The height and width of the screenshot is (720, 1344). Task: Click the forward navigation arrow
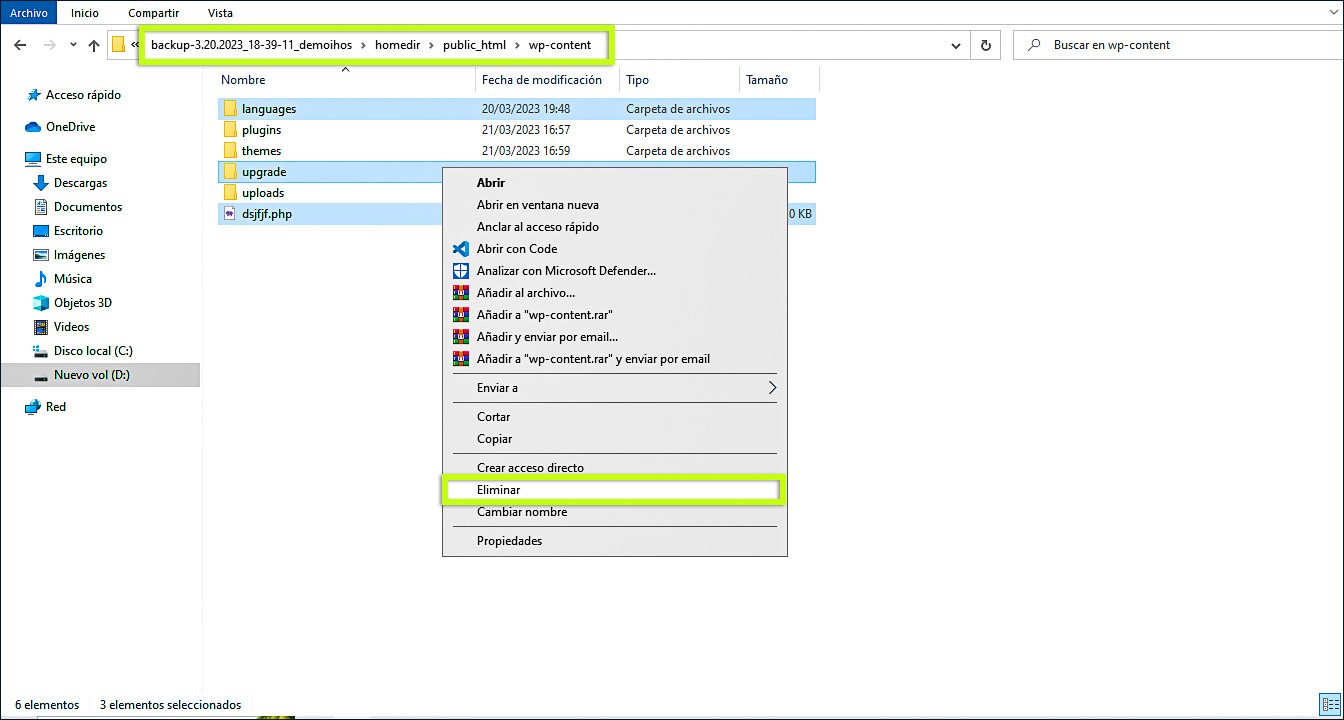50,45
